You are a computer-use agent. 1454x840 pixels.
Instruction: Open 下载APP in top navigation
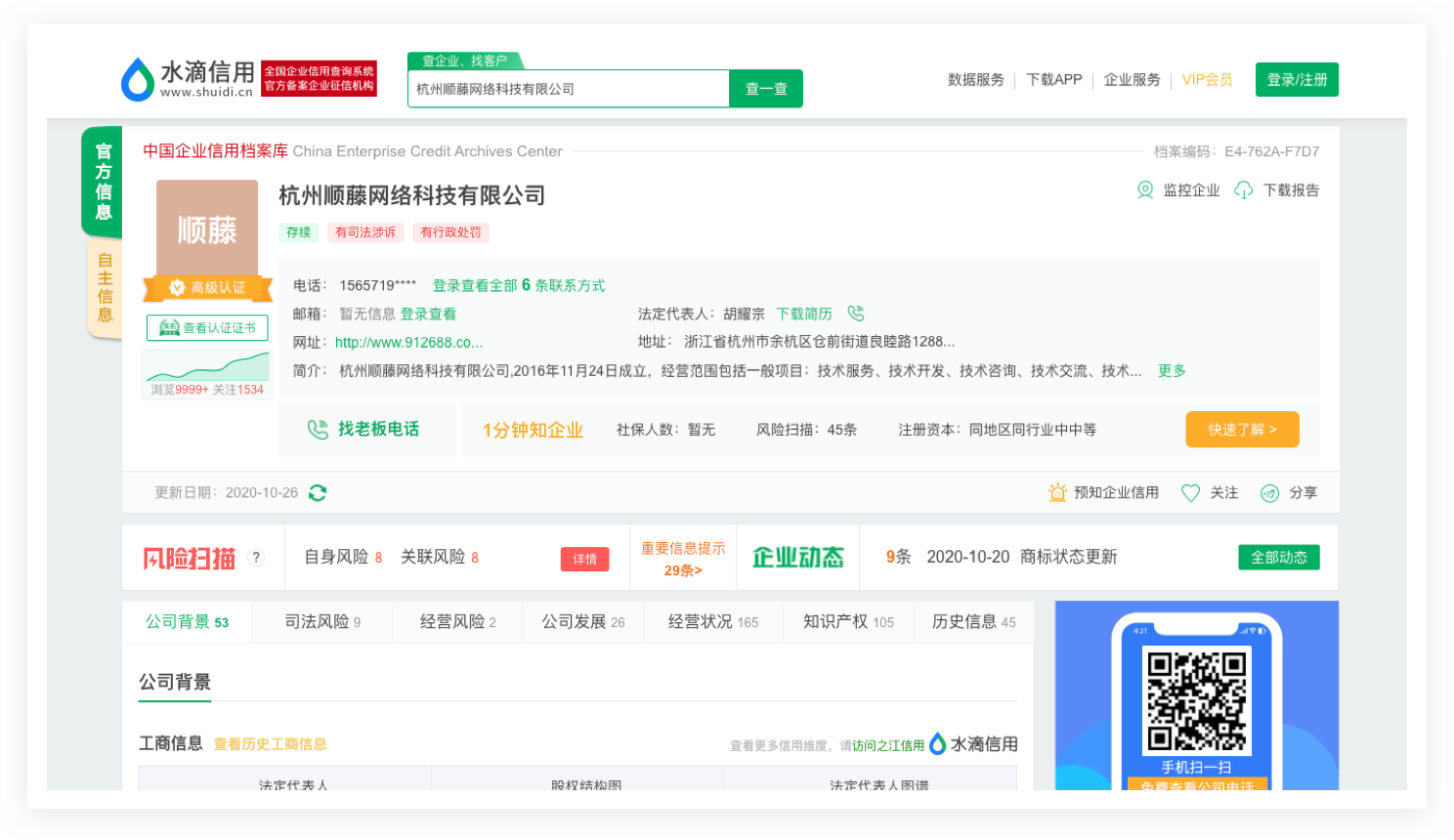click(1054, 80)
